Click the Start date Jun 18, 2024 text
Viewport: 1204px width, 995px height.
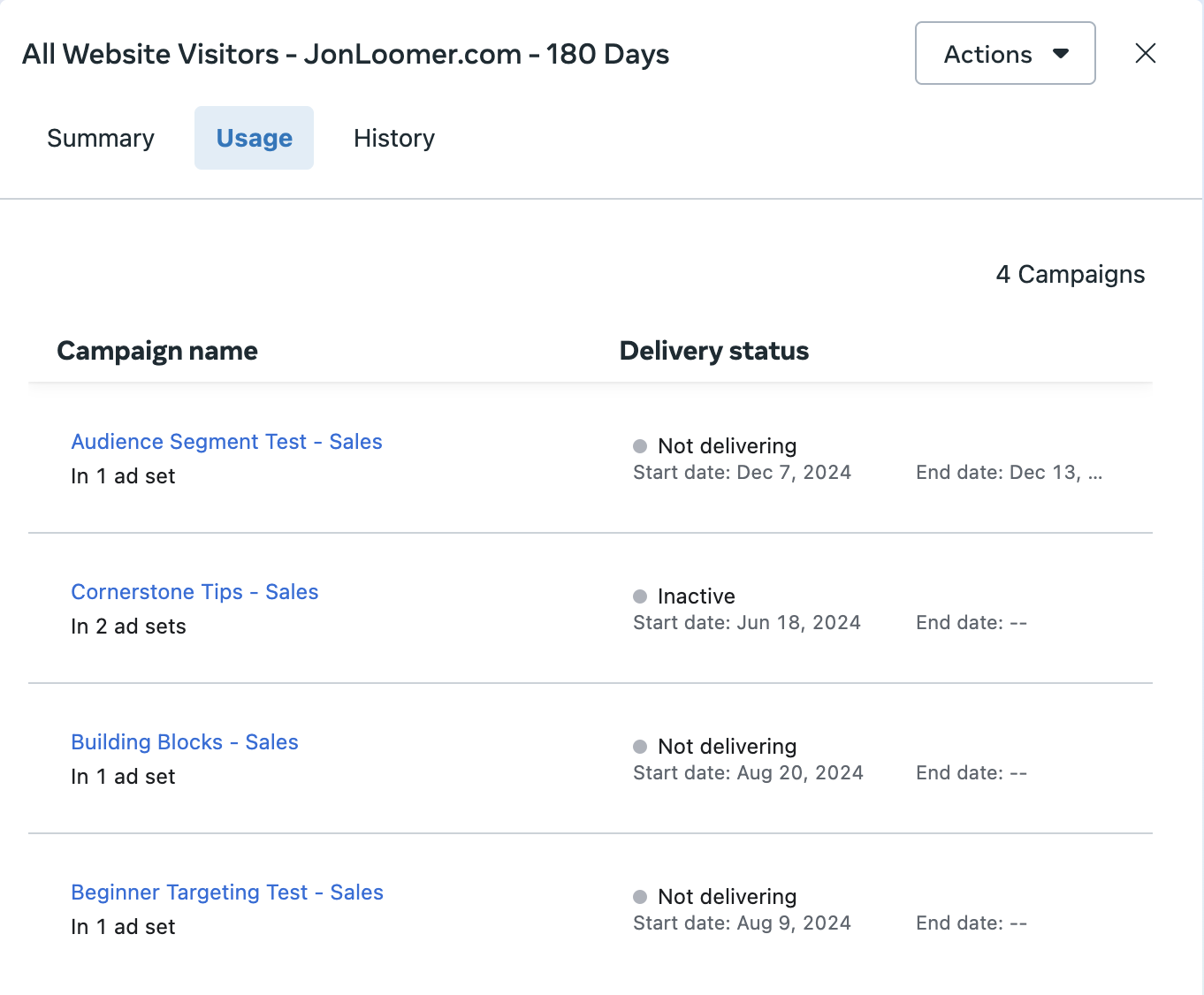click(747, 623)
